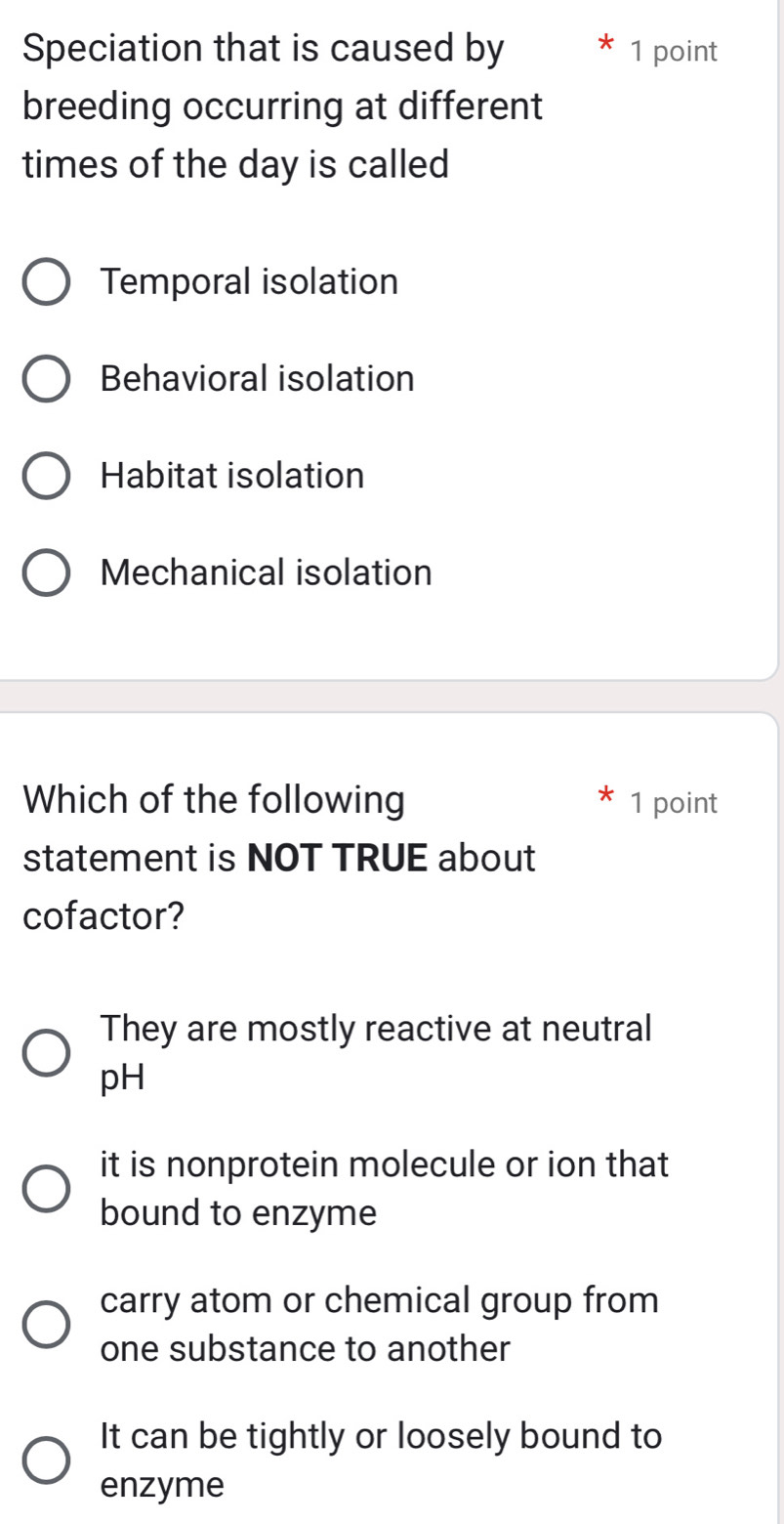Viewport: 784px width, 1524px height.
Task: Choose 'carry atom or chemical group from one substance'
Action: point(379,1325)
